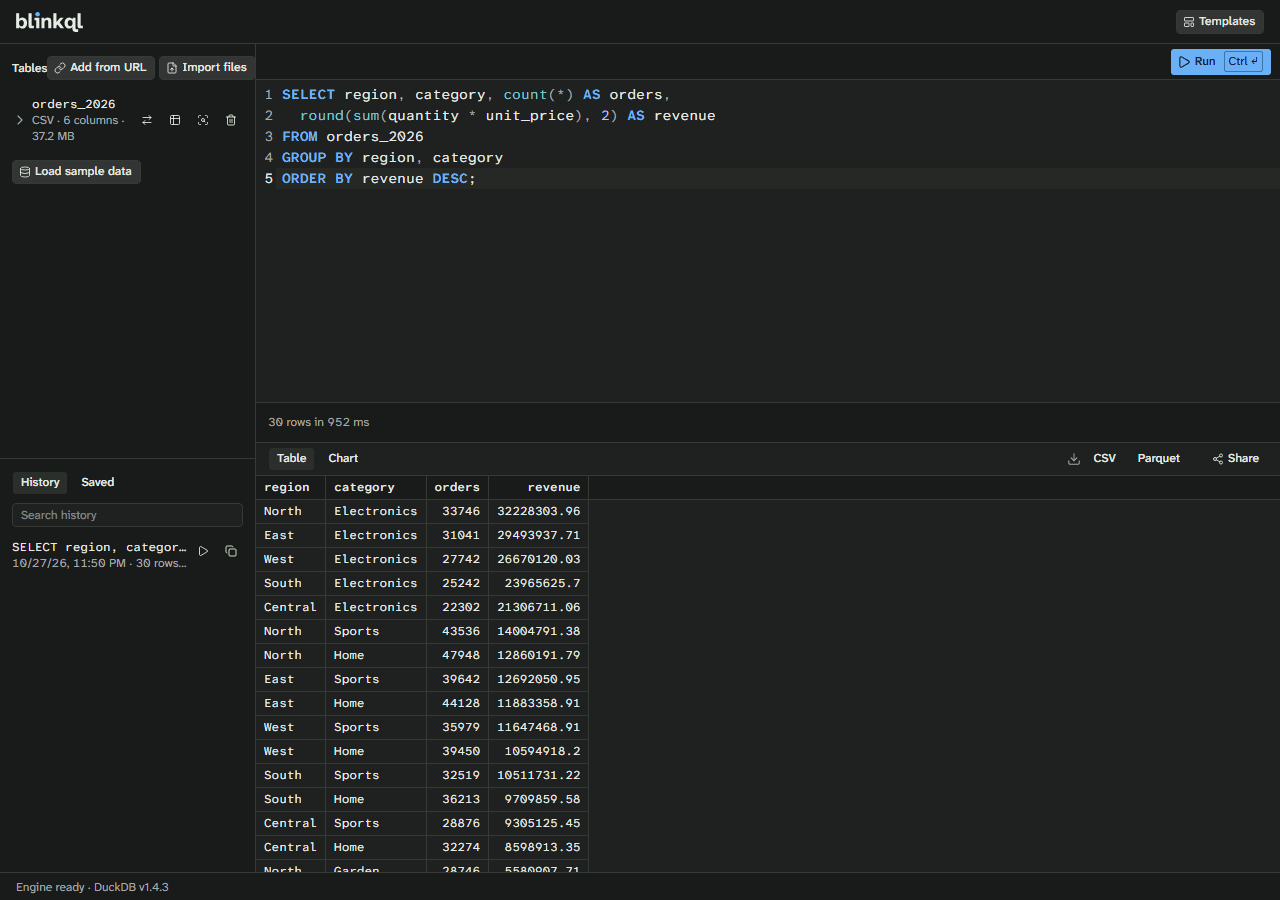Copy the history query with copy icon
The height and width of the screenshot is (900, 1280).
coord(231,551)
